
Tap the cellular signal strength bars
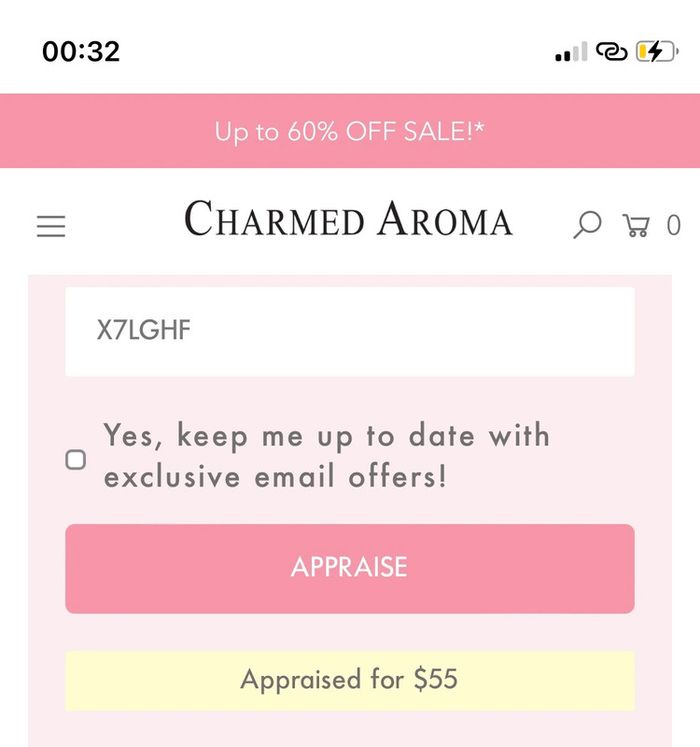click(x=571, y=52)
